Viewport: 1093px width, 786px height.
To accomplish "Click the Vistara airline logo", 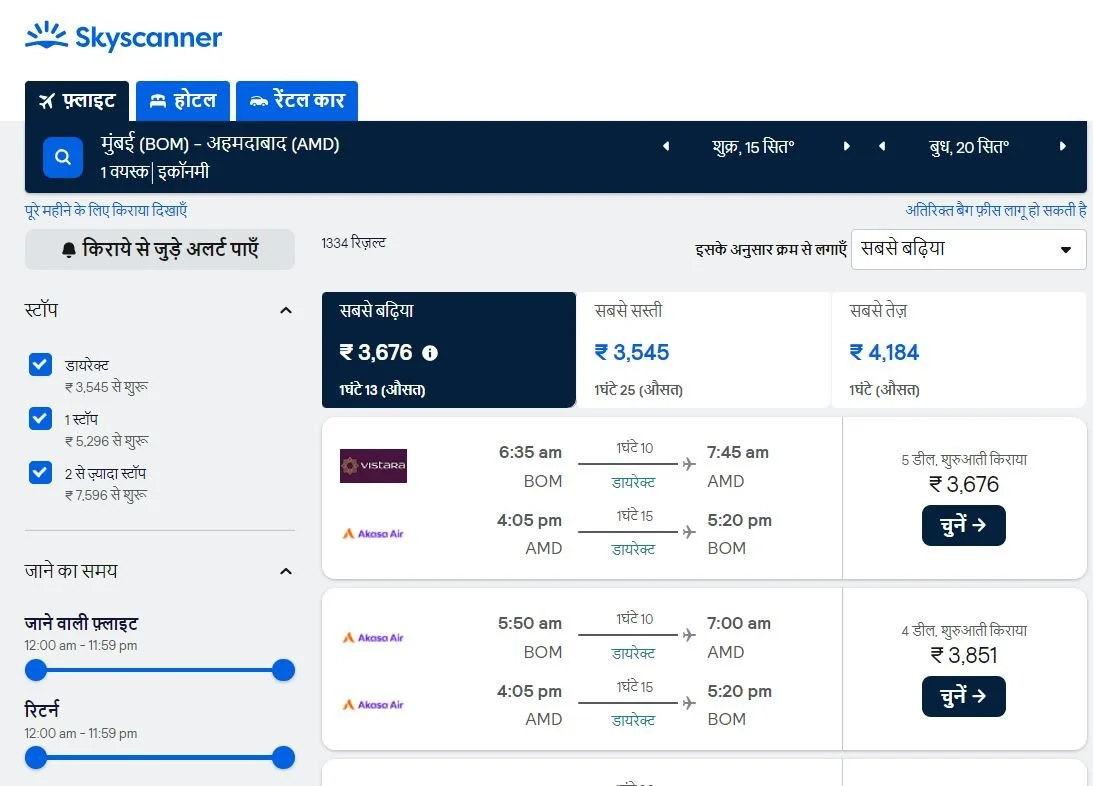I will tap(373, 466).
